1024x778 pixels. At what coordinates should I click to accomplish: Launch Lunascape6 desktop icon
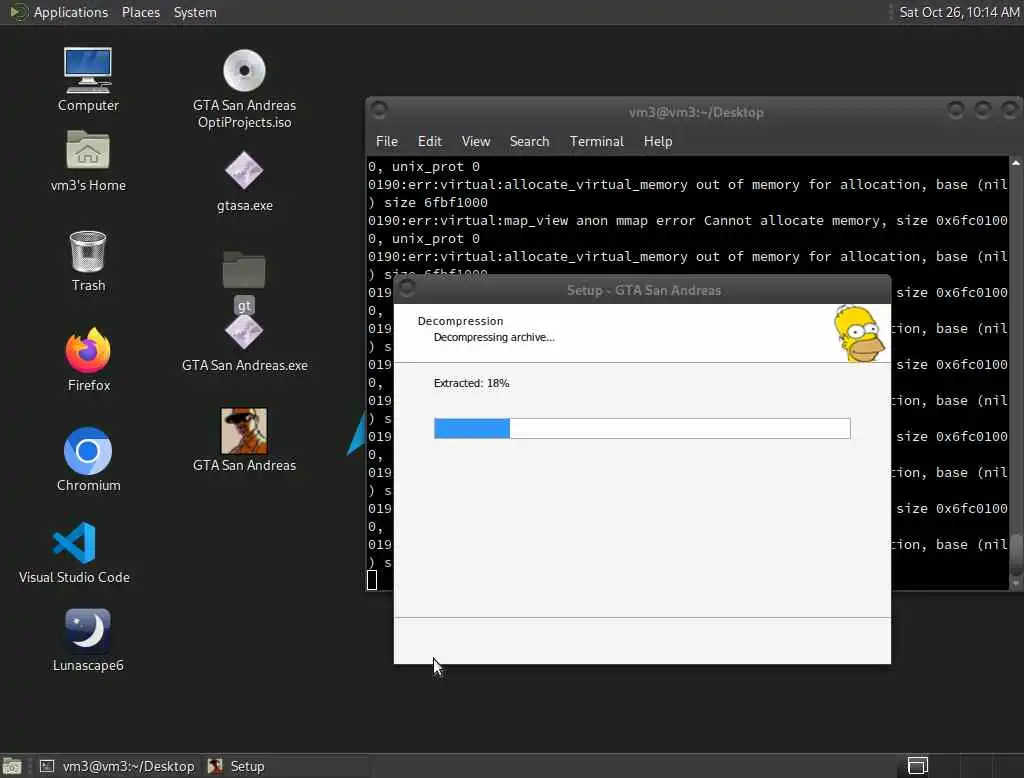(x=88, y=640)
